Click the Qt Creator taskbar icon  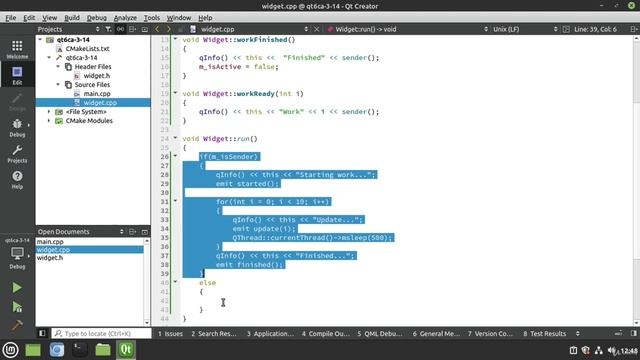pos(126,350)
